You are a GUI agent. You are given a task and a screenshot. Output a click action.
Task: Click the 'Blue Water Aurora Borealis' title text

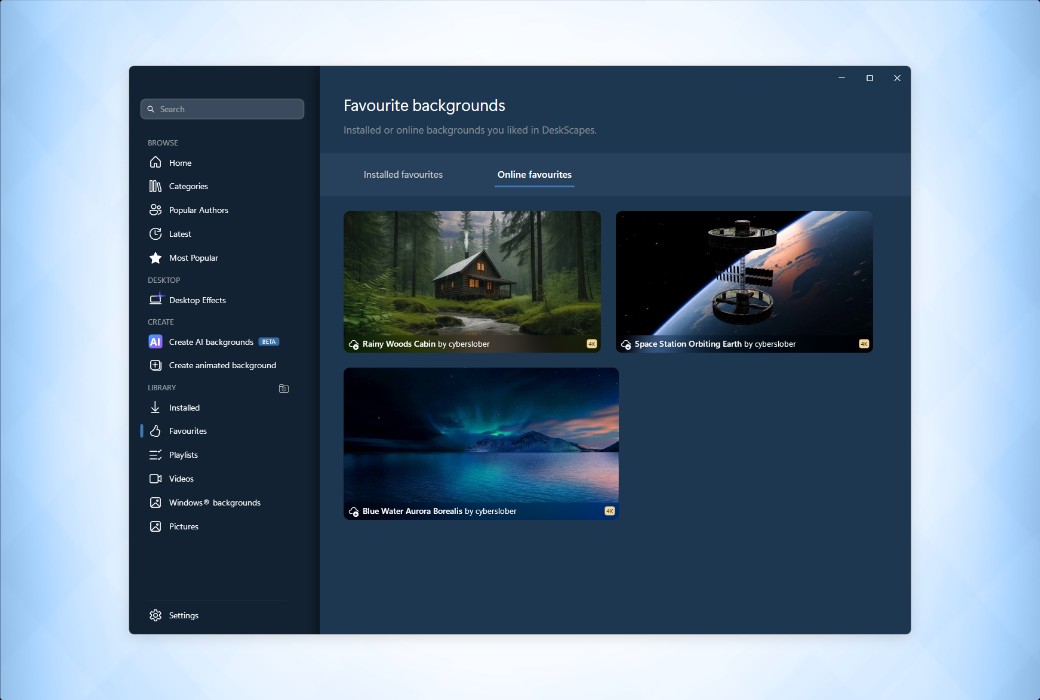[412, 512]
